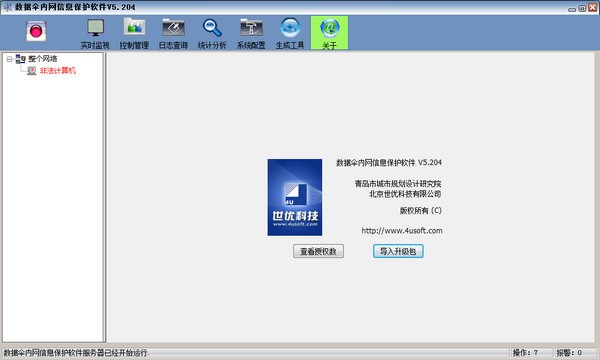Click 导入升级包 button
The height and width of the screenshot is (360, 600).
pos(398,251)
